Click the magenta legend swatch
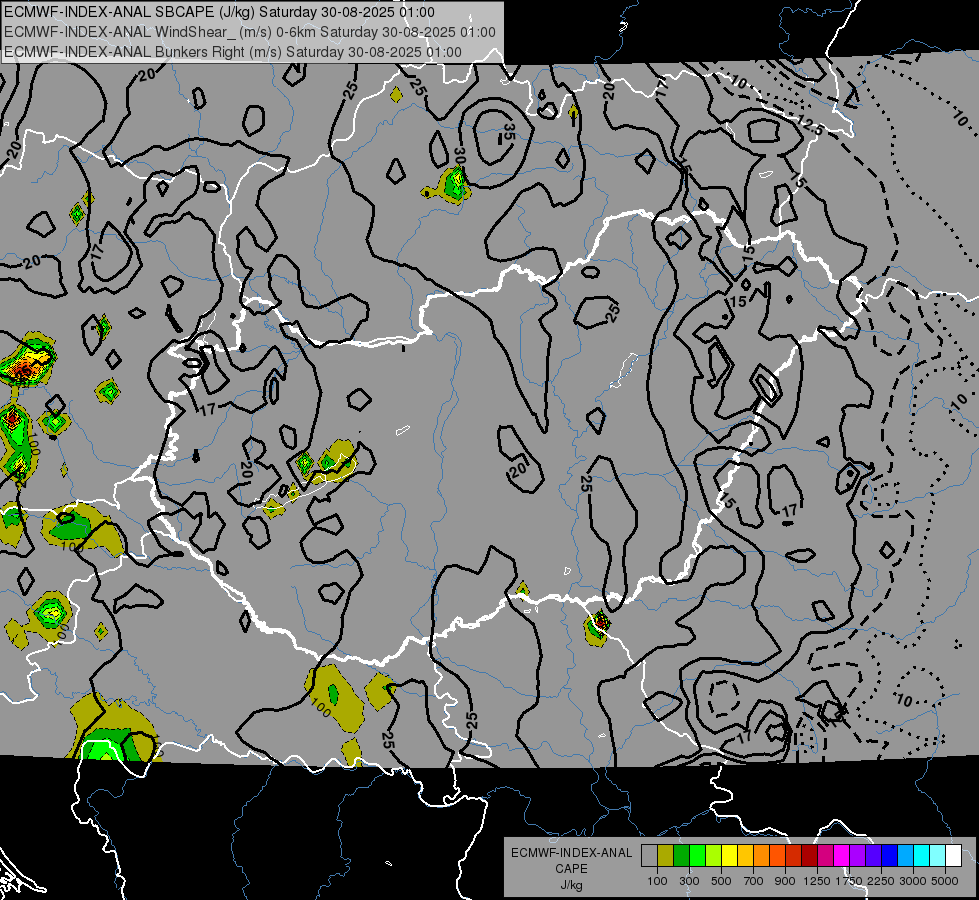The width and height of the screenshot is (979, 900). 842,856
